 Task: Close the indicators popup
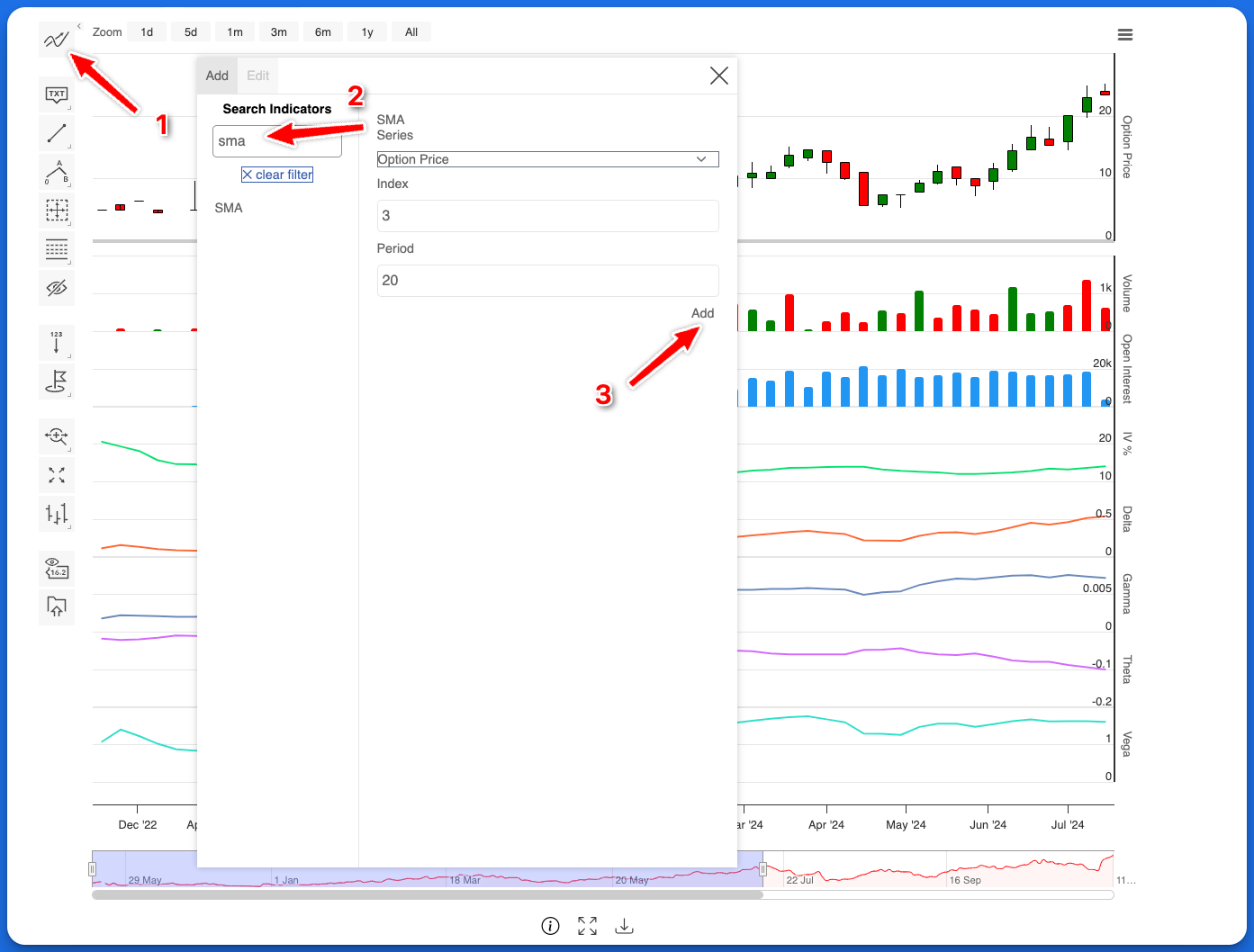click(718, 76)
